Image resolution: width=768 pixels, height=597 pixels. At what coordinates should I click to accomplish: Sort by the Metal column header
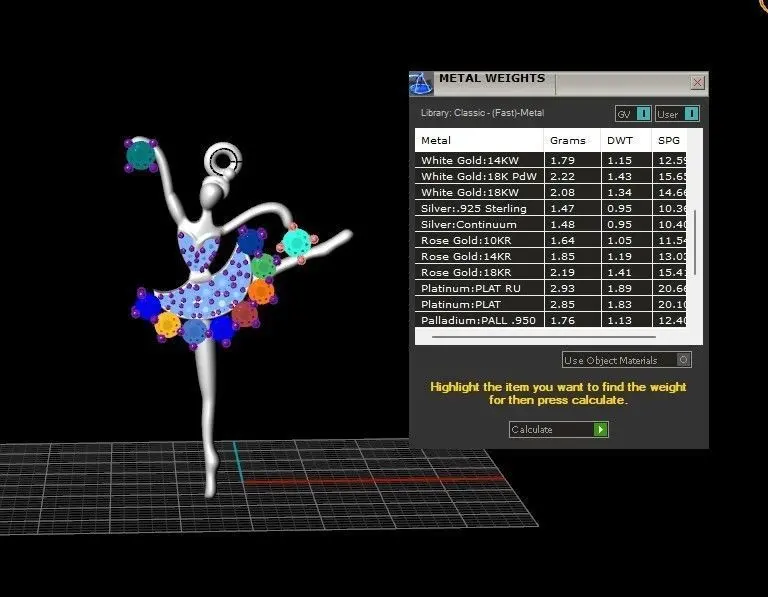pos(479,141)
